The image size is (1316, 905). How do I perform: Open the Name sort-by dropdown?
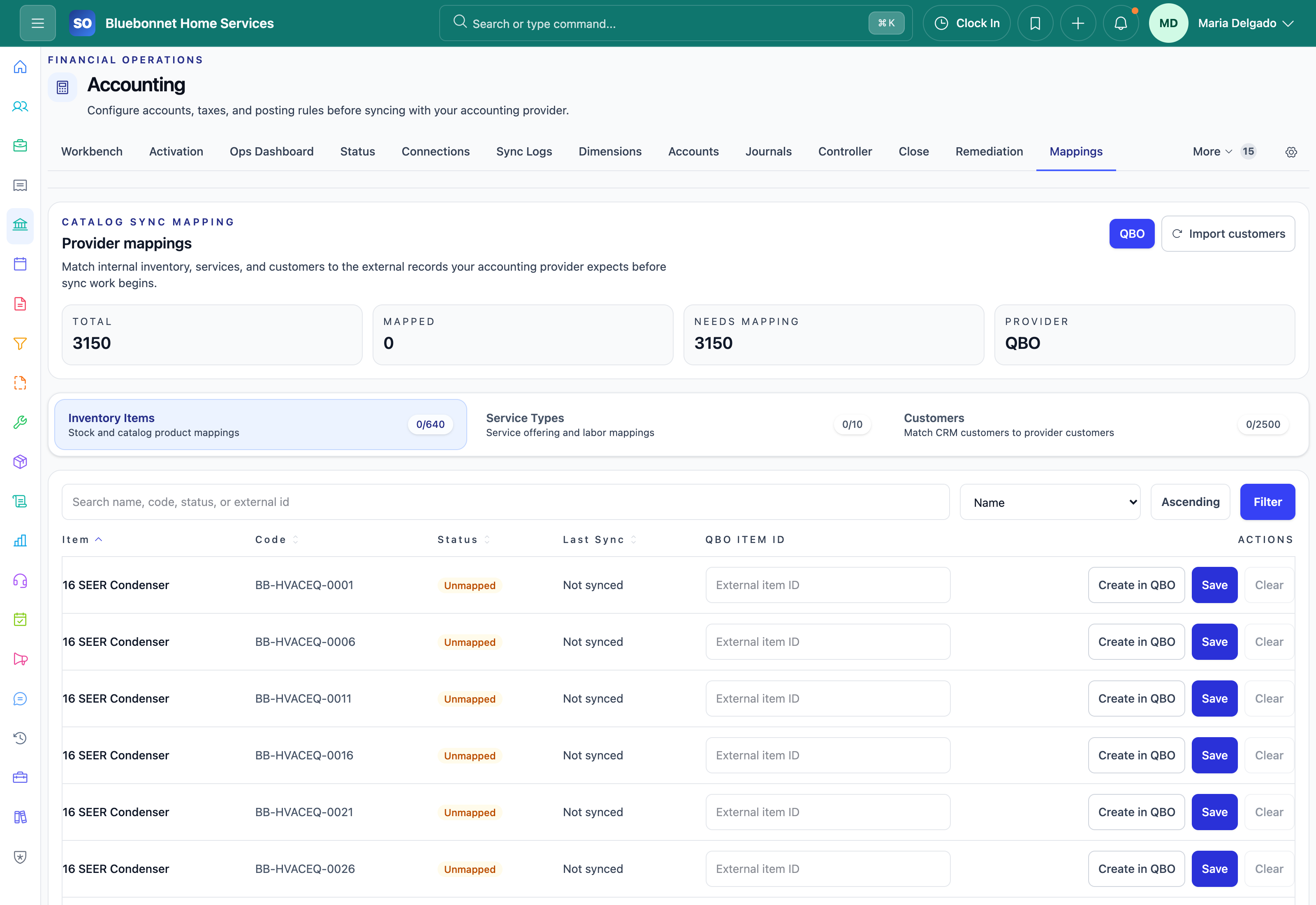(x=1050, y=502)
